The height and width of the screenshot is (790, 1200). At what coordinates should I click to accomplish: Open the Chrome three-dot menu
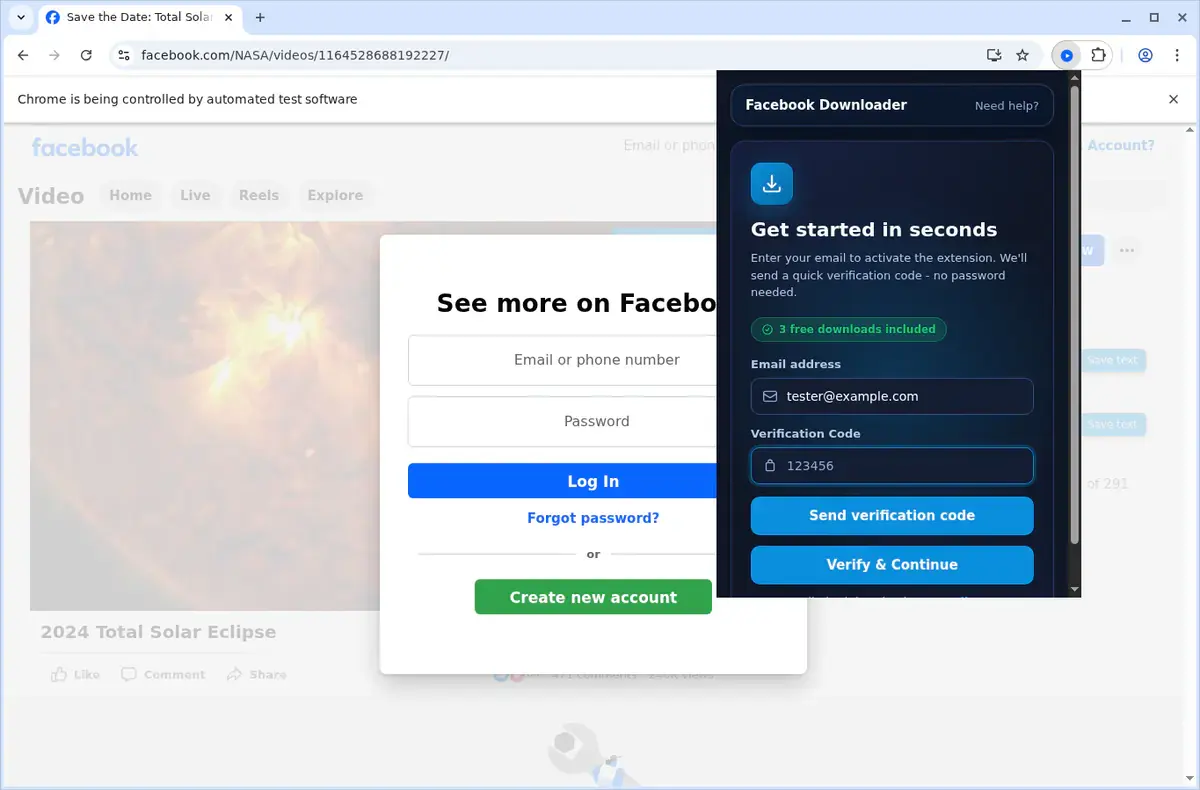[1176, 56]
